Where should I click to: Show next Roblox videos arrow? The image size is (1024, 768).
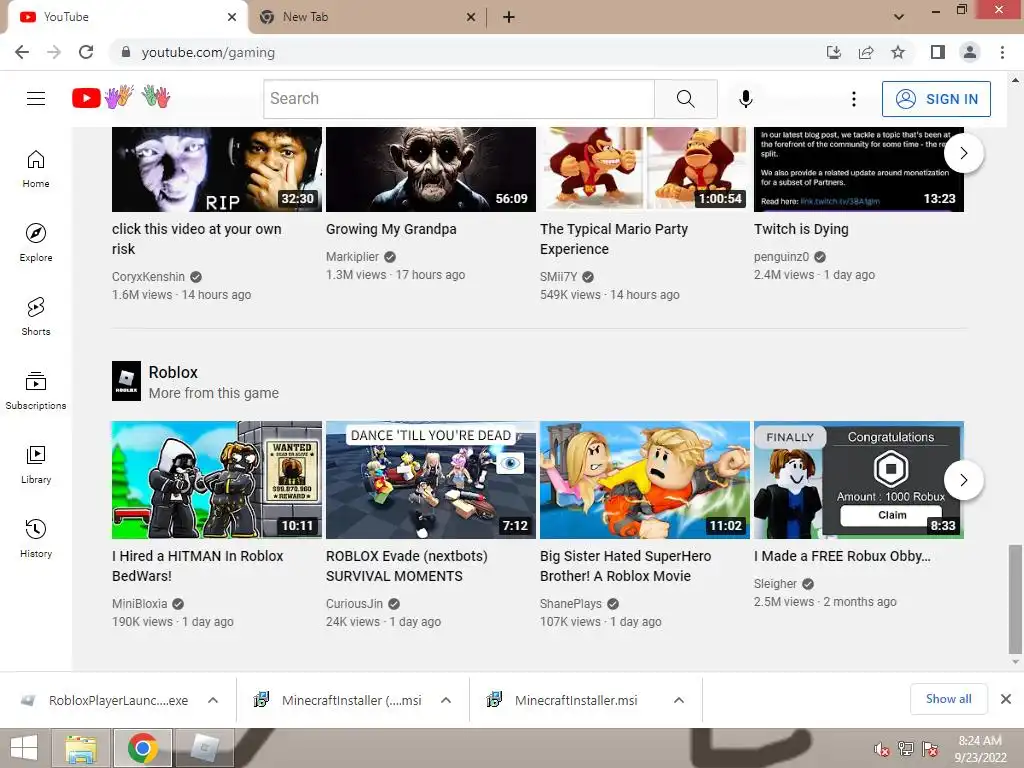[963, 480]
